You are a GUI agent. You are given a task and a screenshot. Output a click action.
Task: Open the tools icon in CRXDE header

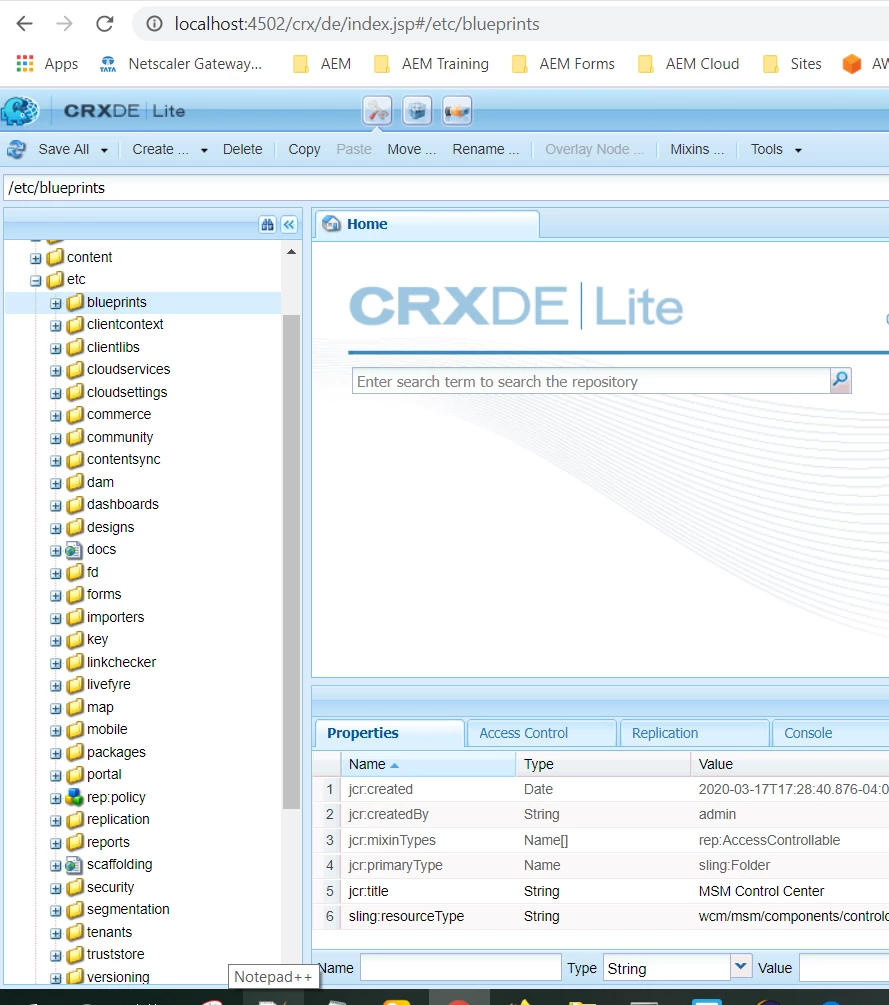coord(378,111)
